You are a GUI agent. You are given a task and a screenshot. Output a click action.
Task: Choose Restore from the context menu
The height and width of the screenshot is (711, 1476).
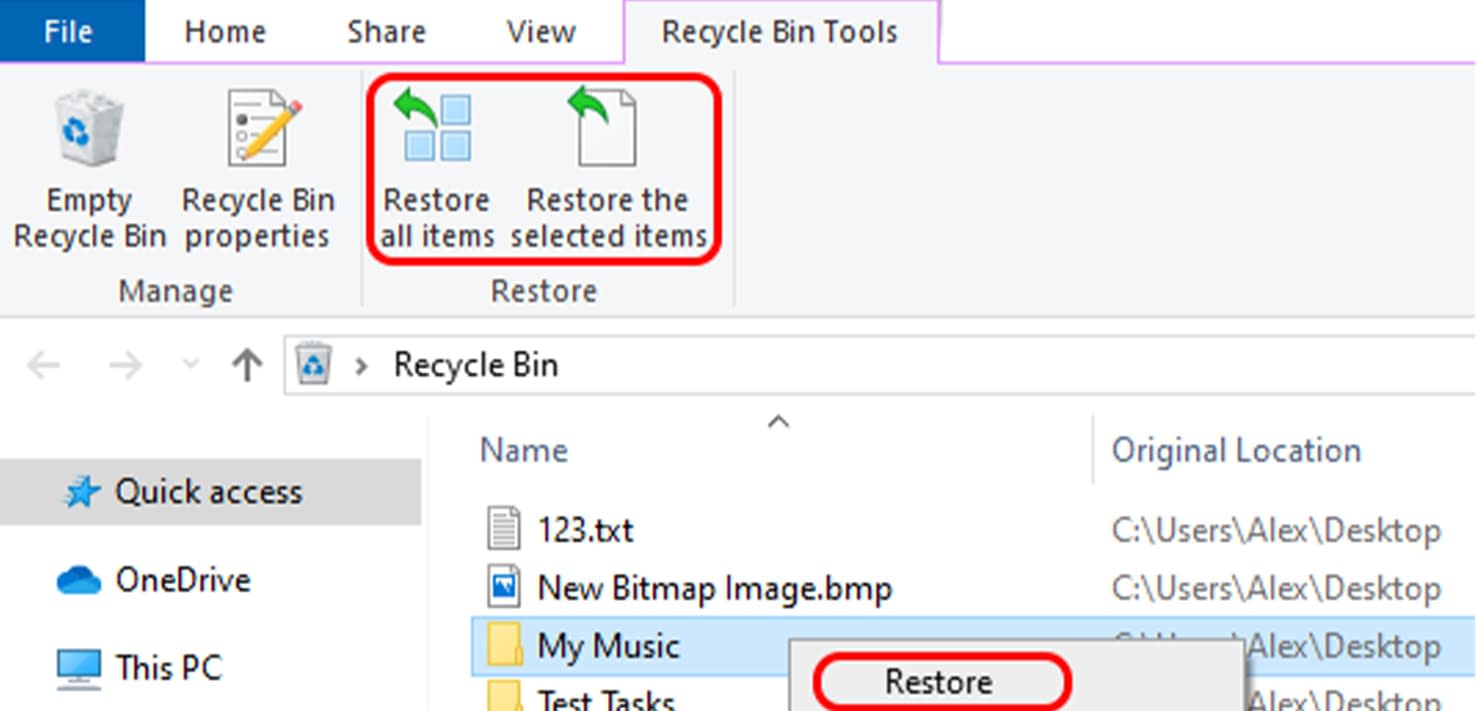[x=938, y=682]
